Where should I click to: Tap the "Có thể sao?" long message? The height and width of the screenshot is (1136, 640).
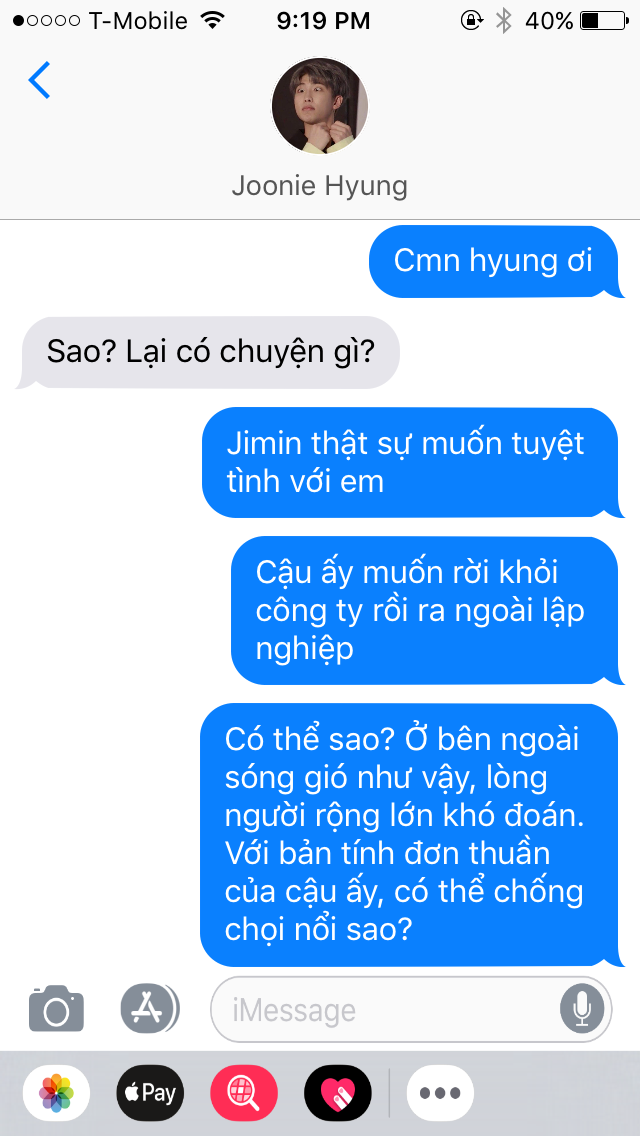tap(412, 835)
